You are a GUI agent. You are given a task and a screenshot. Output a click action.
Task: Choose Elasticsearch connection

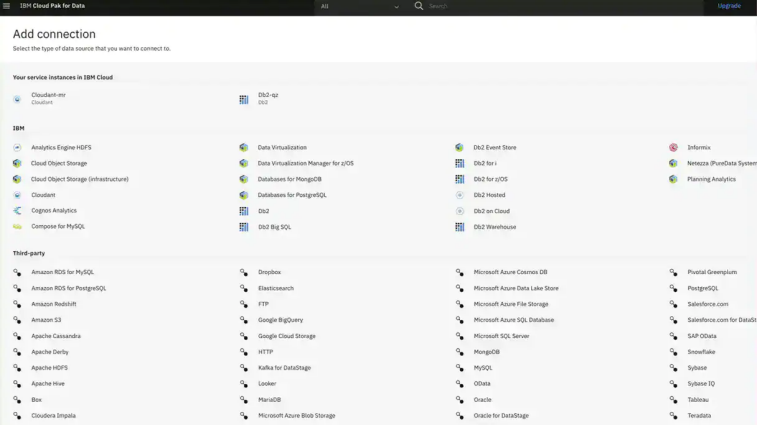tap(276, 288)
